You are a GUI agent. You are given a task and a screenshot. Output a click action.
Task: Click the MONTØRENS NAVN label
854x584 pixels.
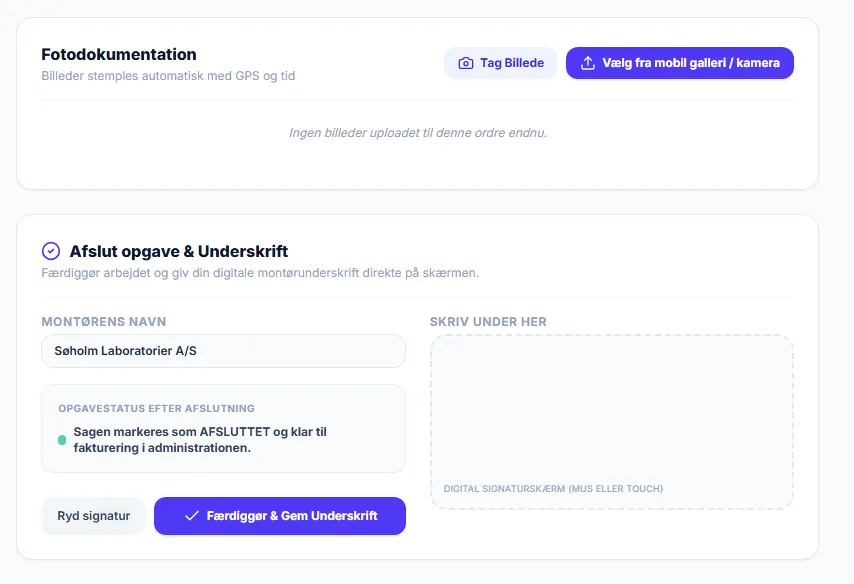104,322
